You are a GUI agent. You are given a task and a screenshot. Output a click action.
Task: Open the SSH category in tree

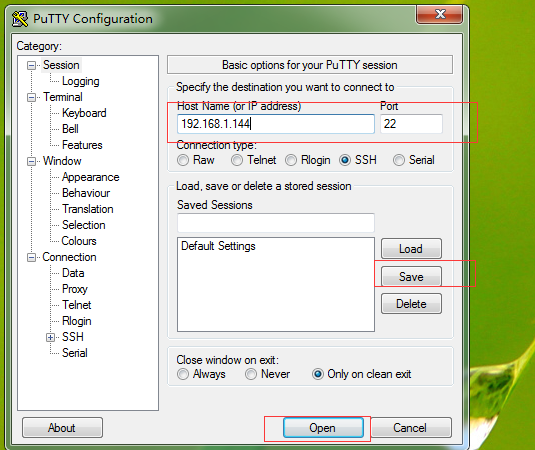(x=73, y=337)
